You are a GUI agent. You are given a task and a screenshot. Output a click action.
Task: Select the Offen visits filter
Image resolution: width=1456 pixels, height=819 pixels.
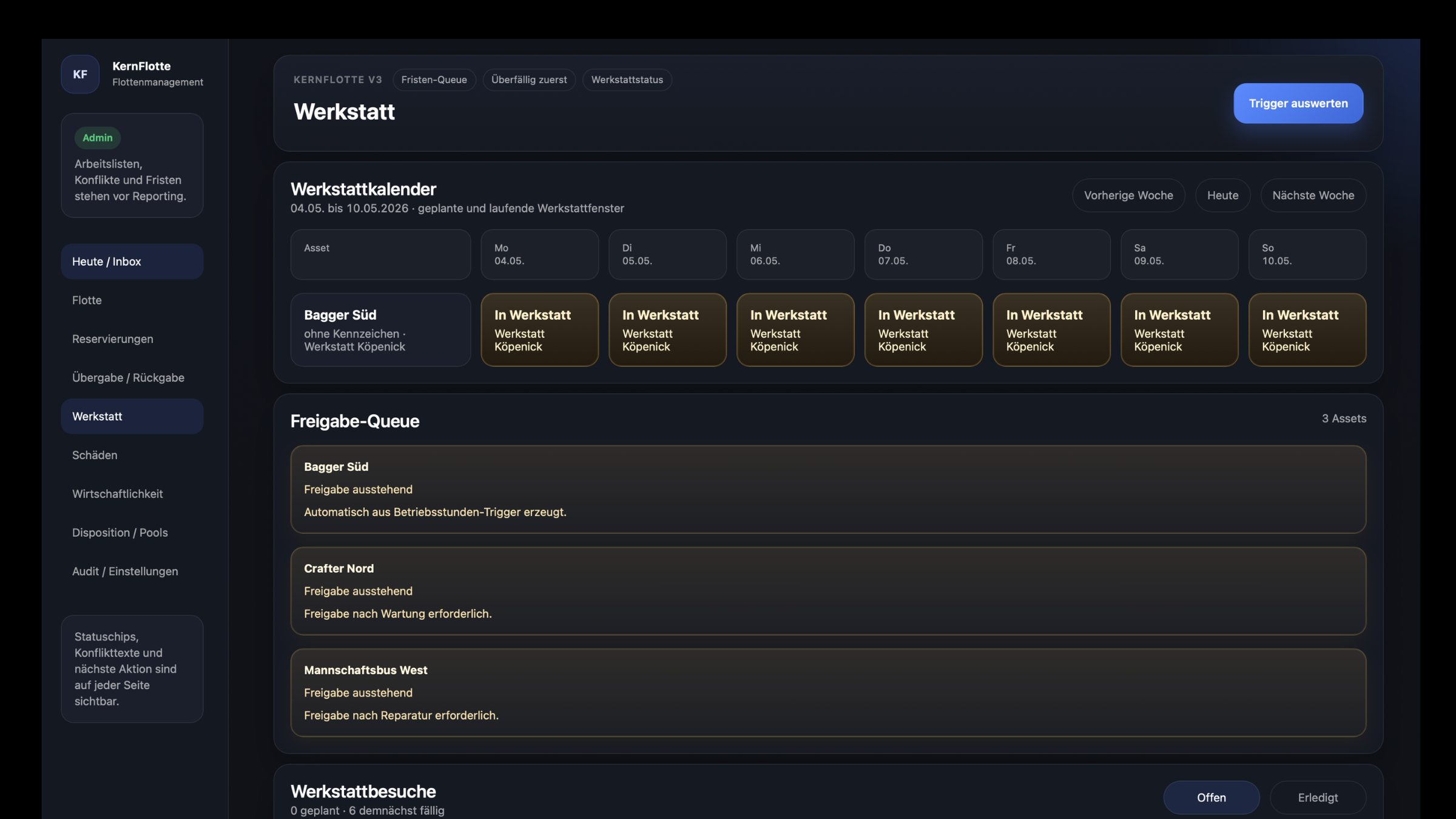1211,797
